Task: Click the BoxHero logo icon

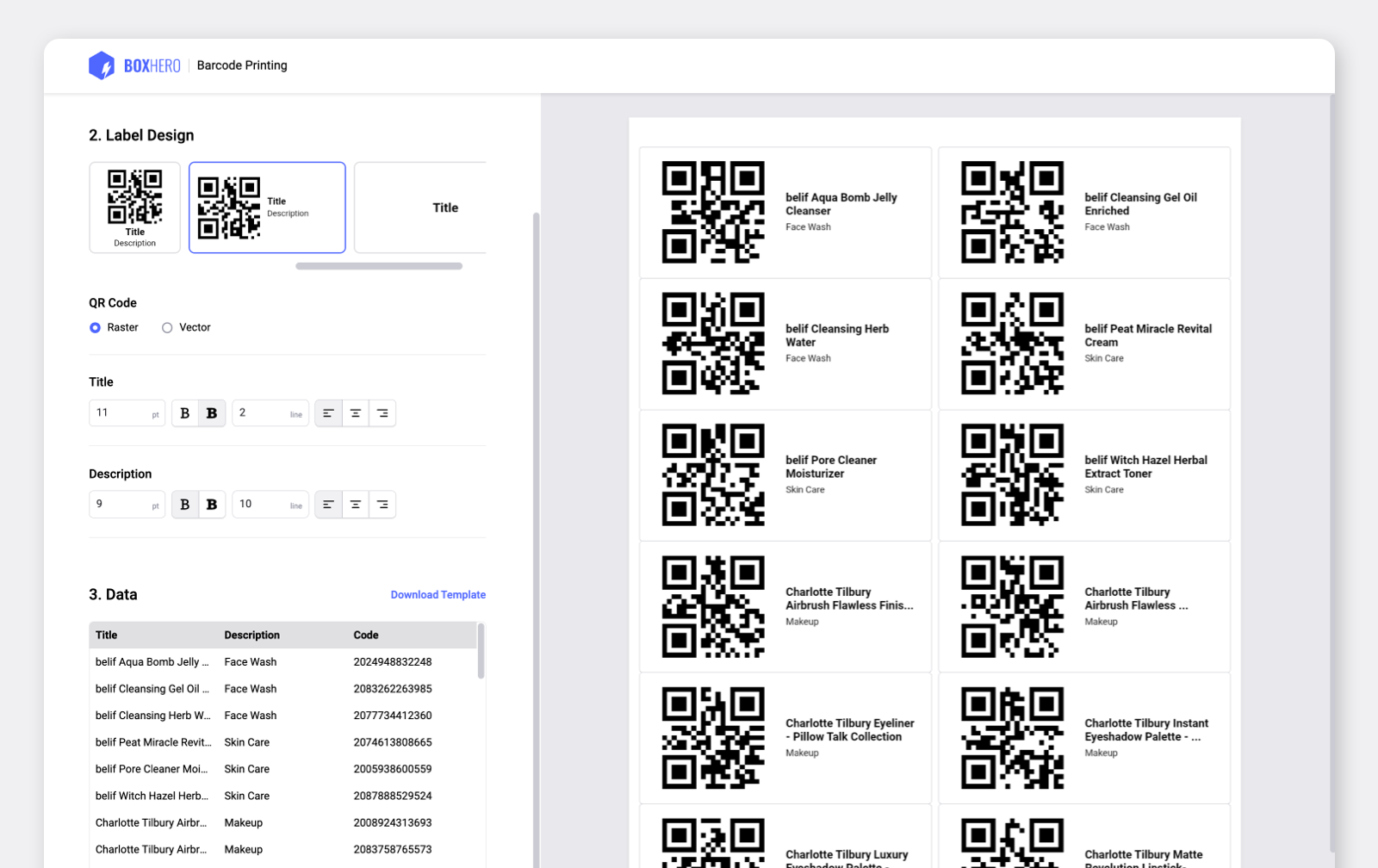Action: coord(102,65)
